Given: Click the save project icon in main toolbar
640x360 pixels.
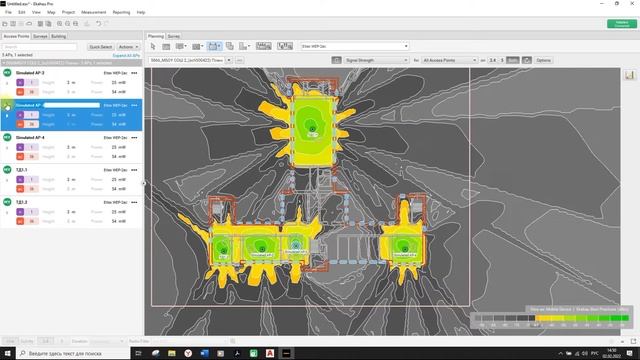Looking at the screenshot, I should pyautogui.click(x=13, y=24).
